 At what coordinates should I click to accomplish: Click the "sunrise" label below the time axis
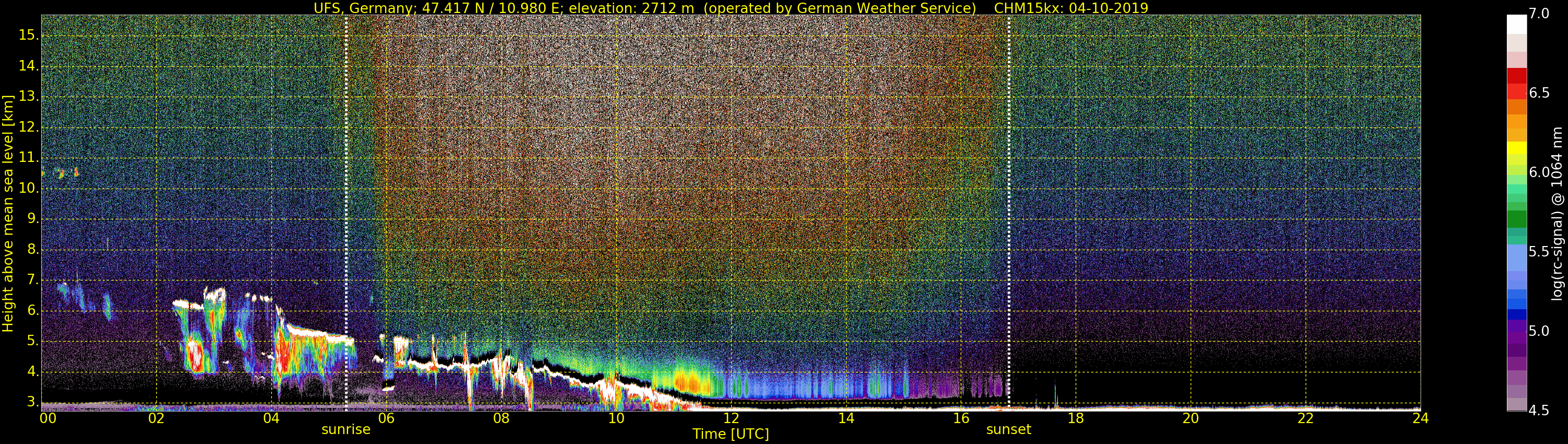[x=345, y=429]
